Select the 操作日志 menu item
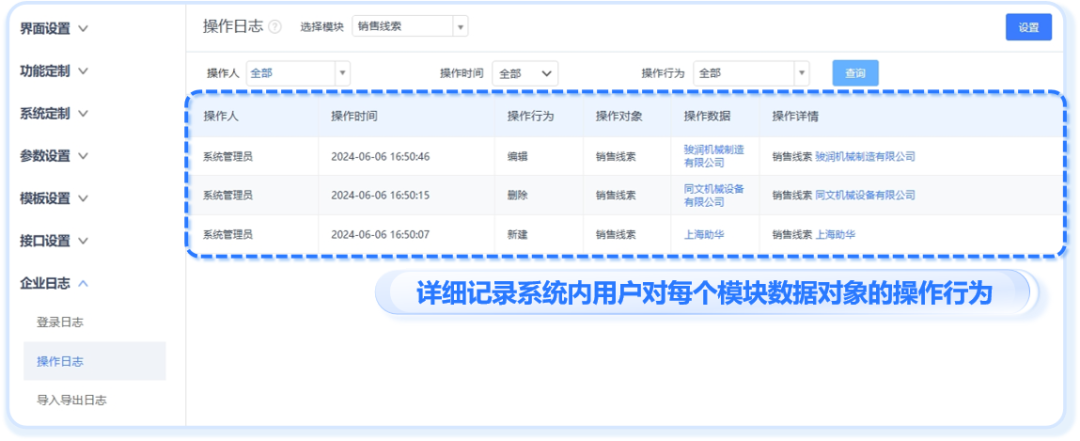The height and width of the screenshot is (441, 1080). [59, 361]
